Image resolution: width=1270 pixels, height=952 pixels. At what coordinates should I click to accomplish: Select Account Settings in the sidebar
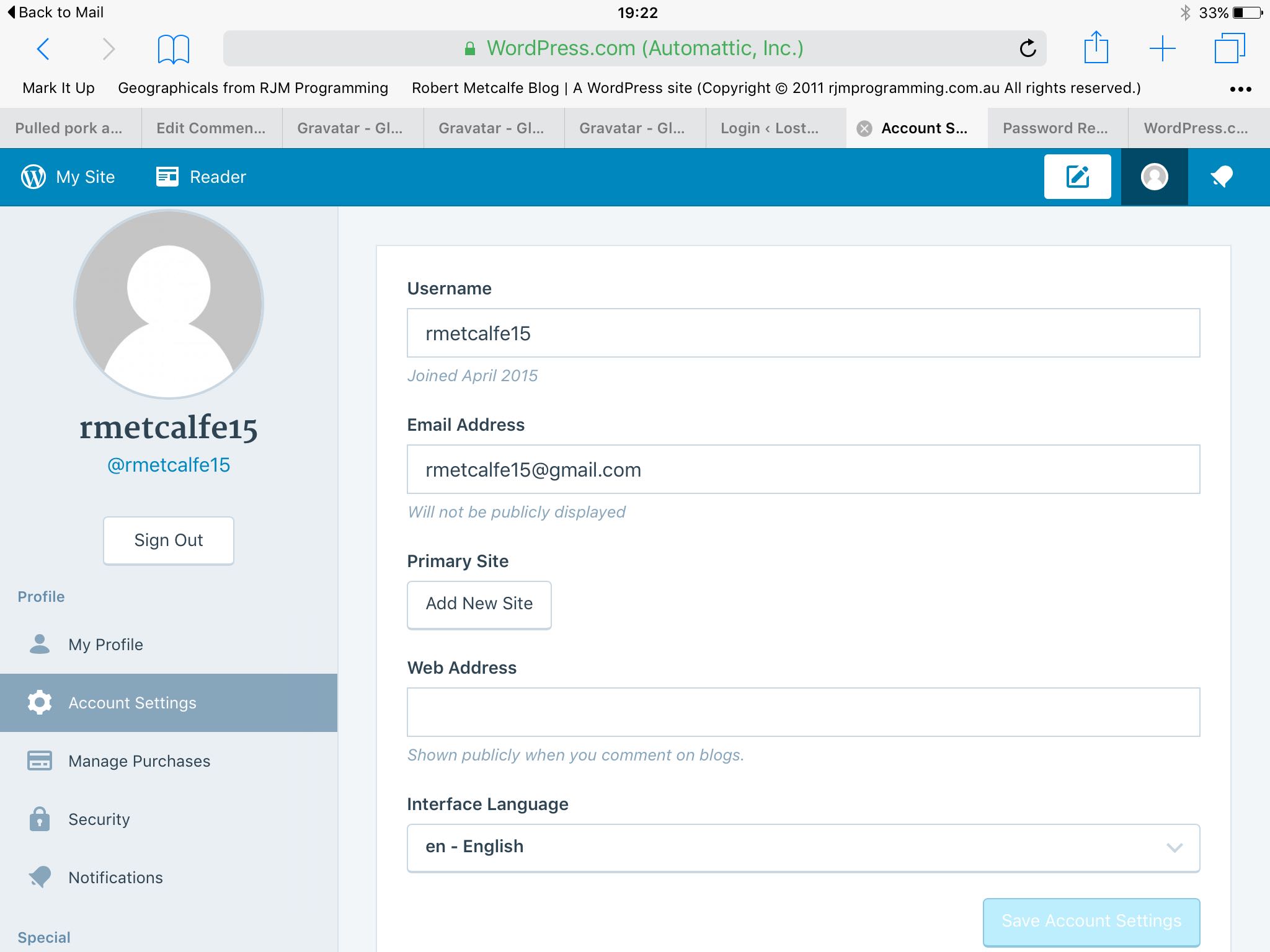[x=169, y=702]
